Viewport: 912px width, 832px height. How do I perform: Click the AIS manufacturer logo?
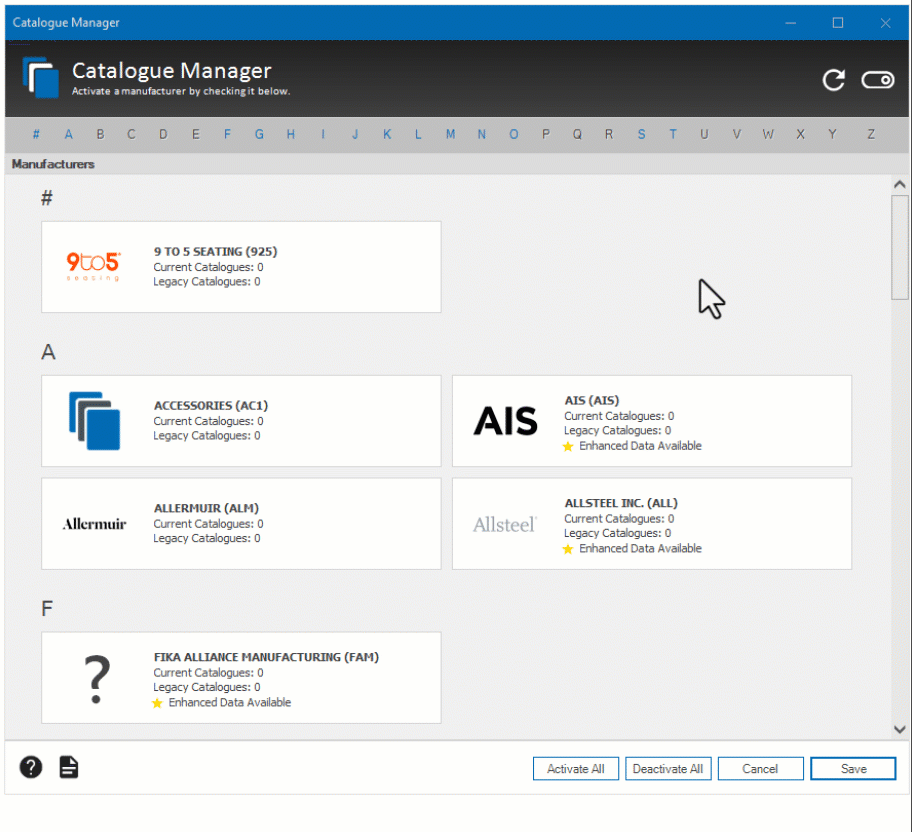[x=505, y=422]
